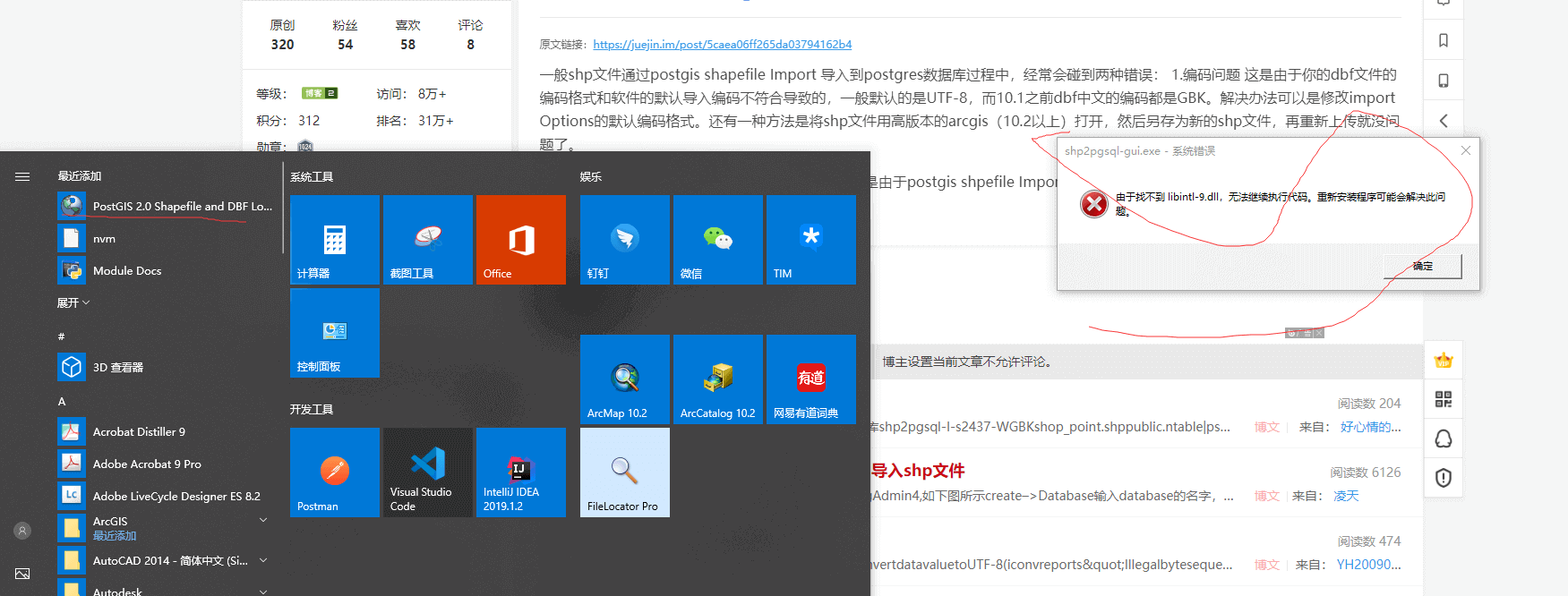This screenshot has width=1568, height=596.
Task: Launch the ArcMap 10.2 tile
Action: pos(624,379)
